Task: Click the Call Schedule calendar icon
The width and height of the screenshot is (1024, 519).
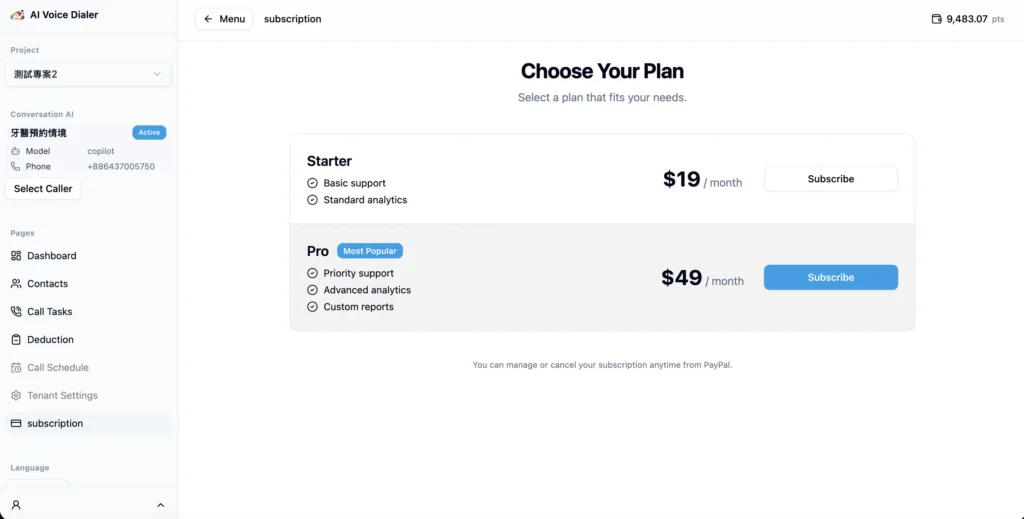Action: (16, 368)
